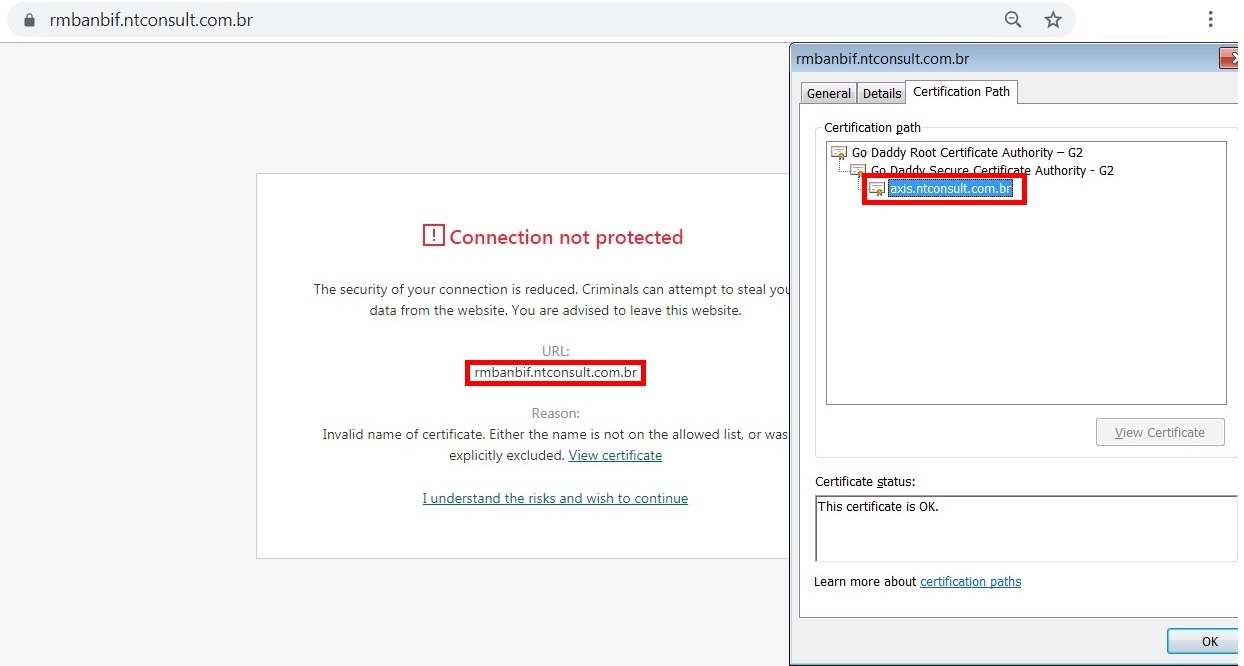Click "I understand the risks and wish to continue"
The width and height of the screenshot is (1244, 666).
pyautogui.click(x=555, y=498)
